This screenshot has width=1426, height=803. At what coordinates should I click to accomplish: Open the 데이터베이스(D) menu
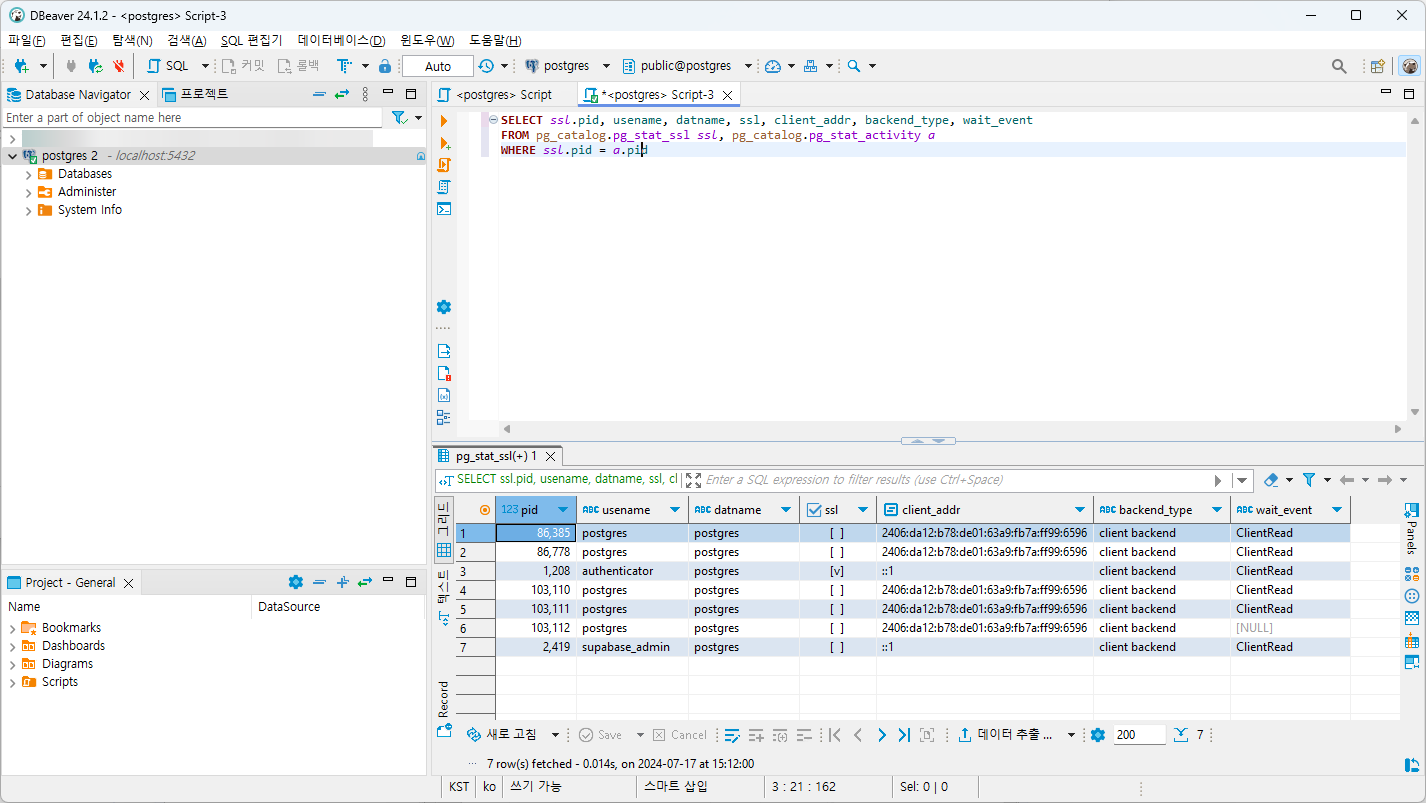coord(341,40)
